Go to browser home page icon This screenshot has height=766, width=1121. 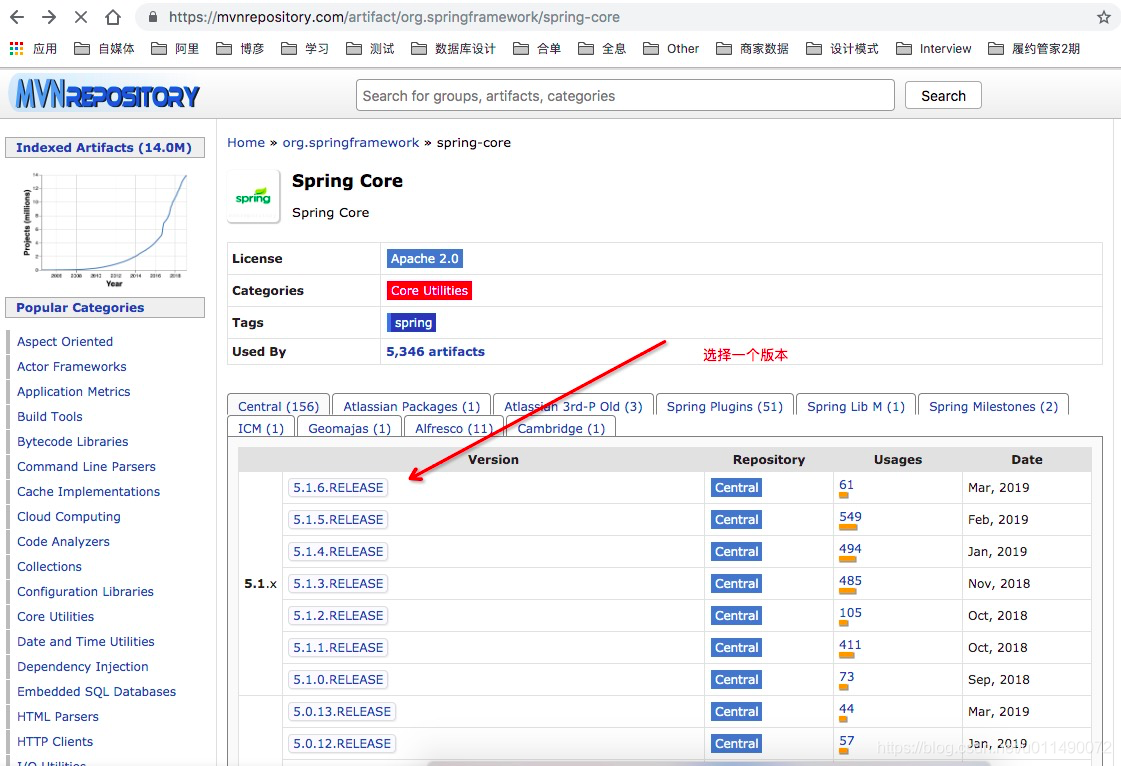pos(113,17)
